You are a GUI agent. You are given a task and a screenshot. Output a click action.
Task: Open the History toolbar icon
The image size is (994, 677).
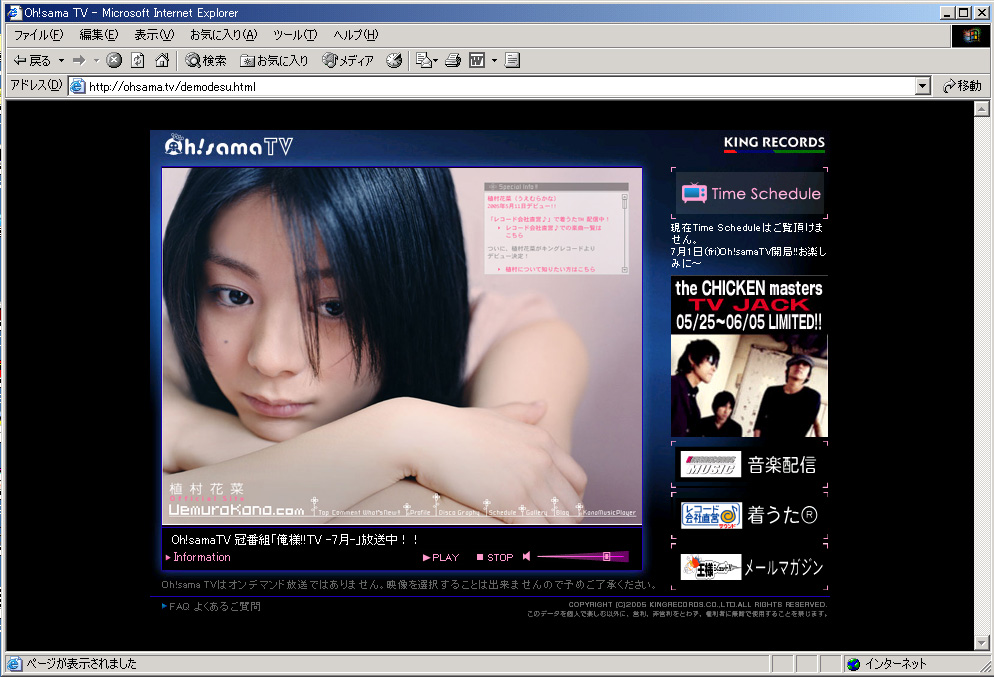point(394,61)
